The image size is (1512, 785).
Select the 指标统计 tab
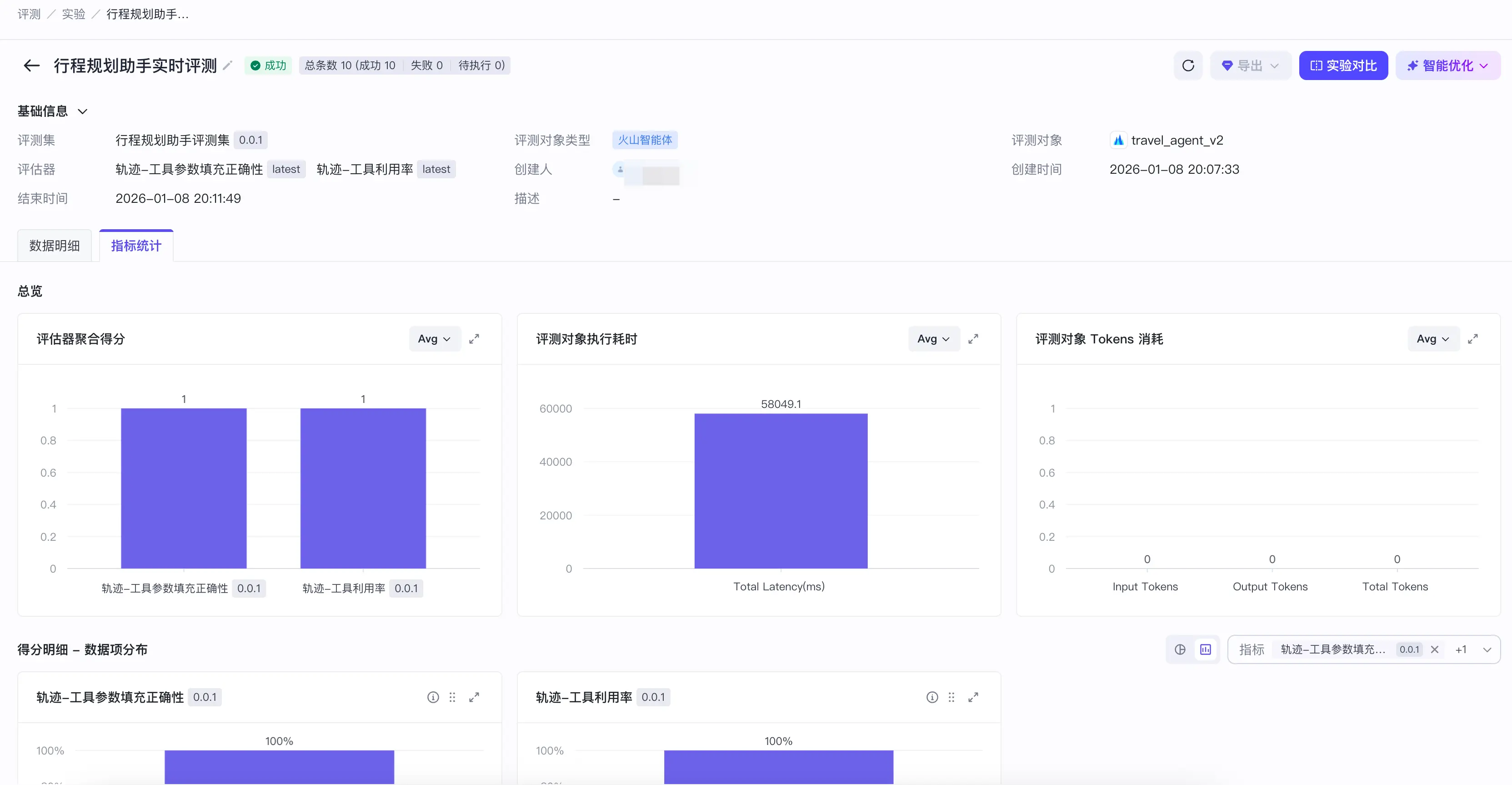(136, 246)
